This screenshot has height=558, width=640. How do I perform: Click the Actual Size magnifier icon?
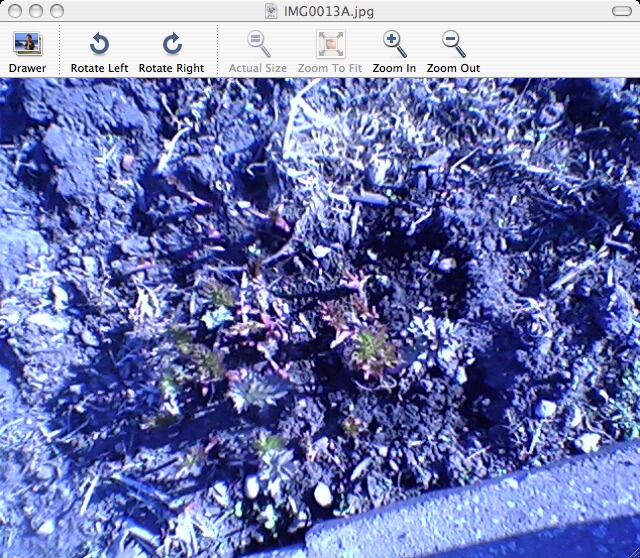point(257,44)
